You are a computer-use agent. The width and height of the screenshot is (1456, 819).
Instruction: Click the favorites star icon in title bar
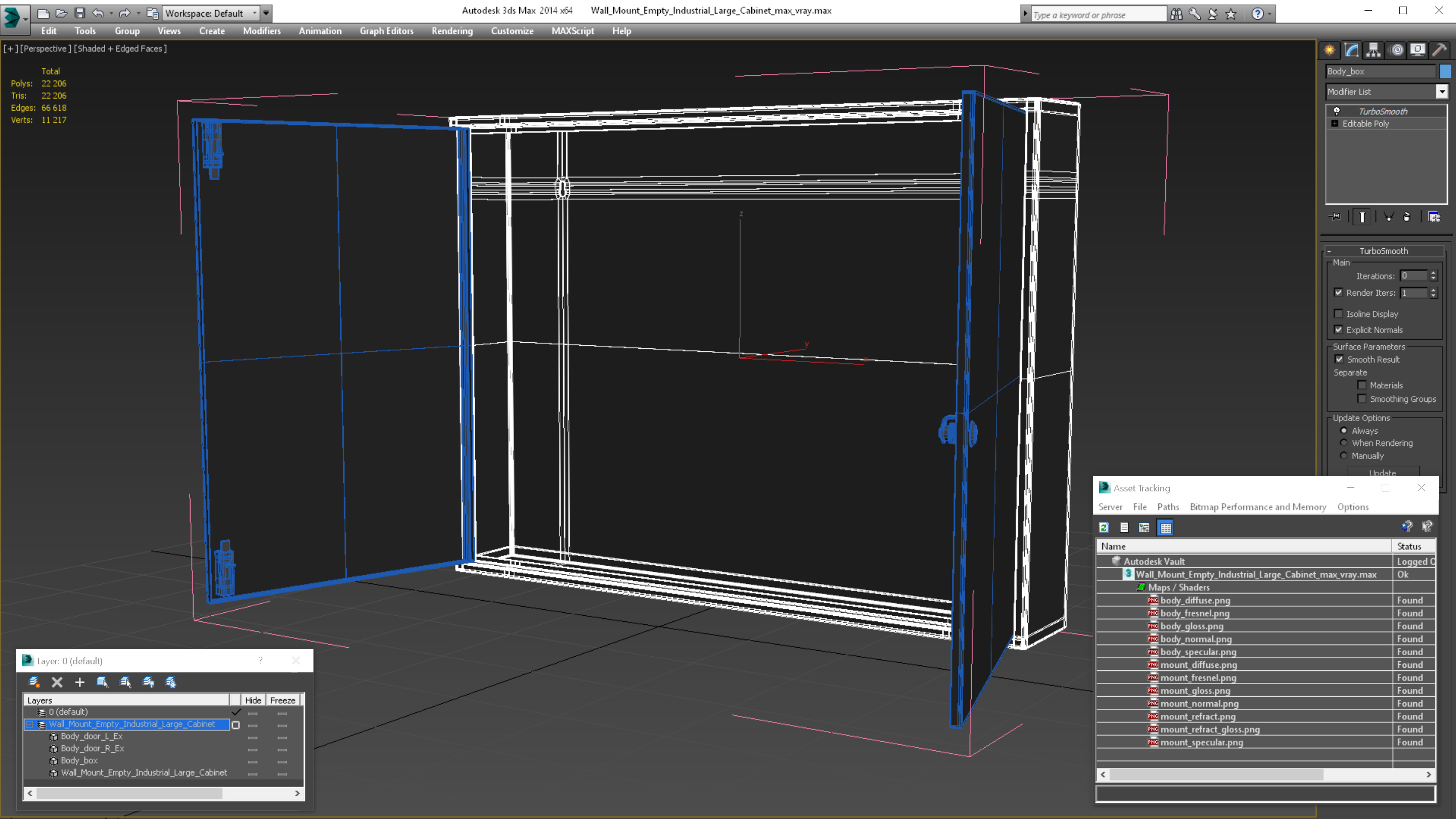(x=1231, y=14)
